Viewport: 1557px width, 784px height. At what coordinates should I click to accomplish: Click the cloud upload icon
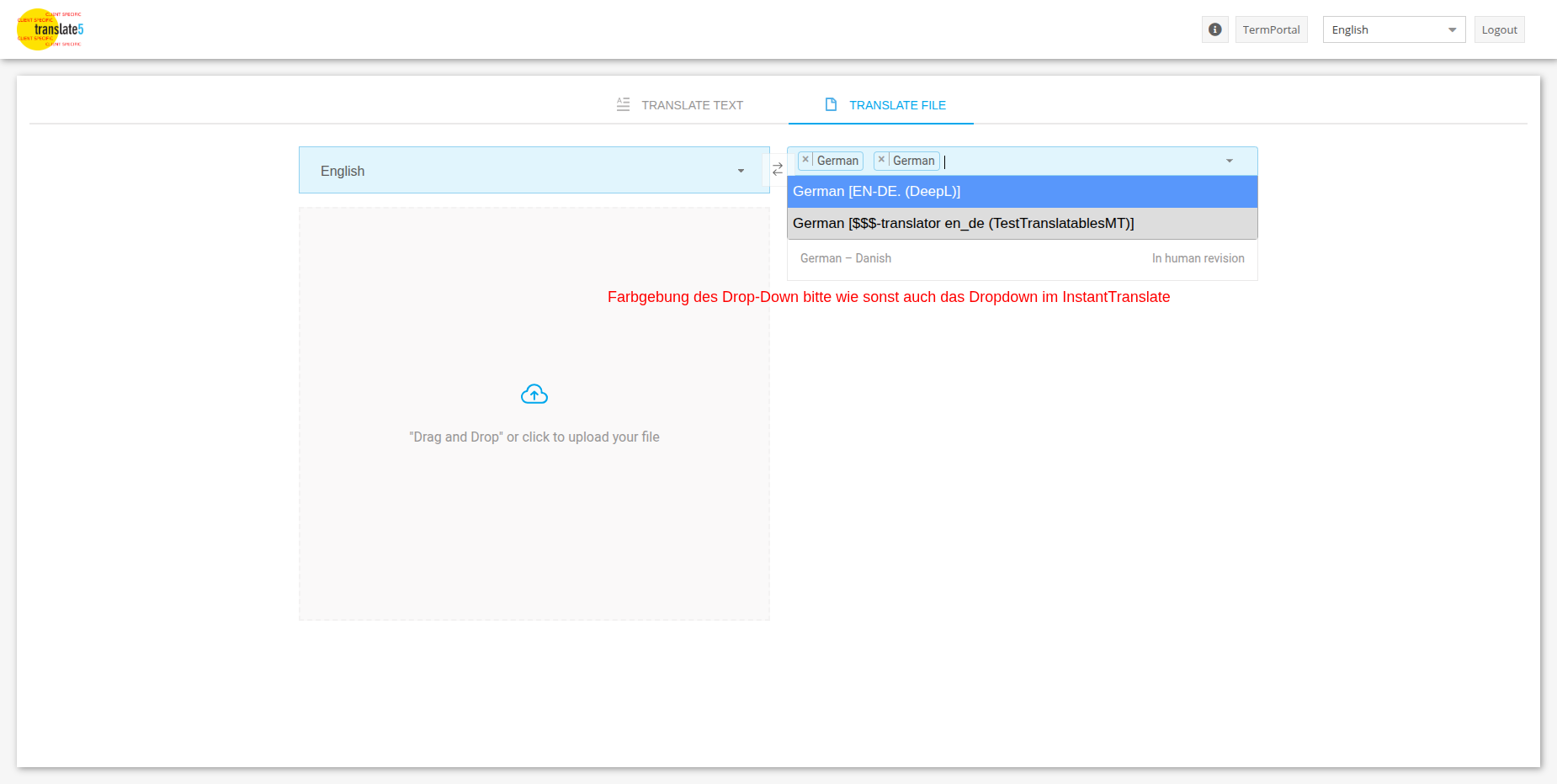[534, 395]
